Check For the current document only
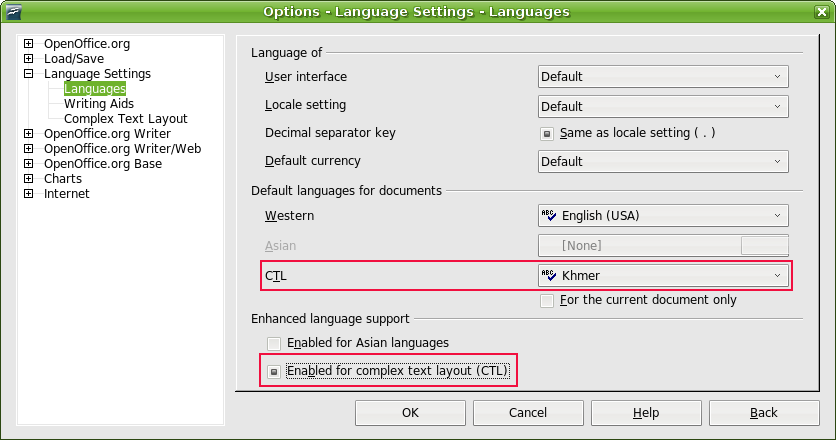Viewport: 836px width, 440px height. (x=546, y=301)
